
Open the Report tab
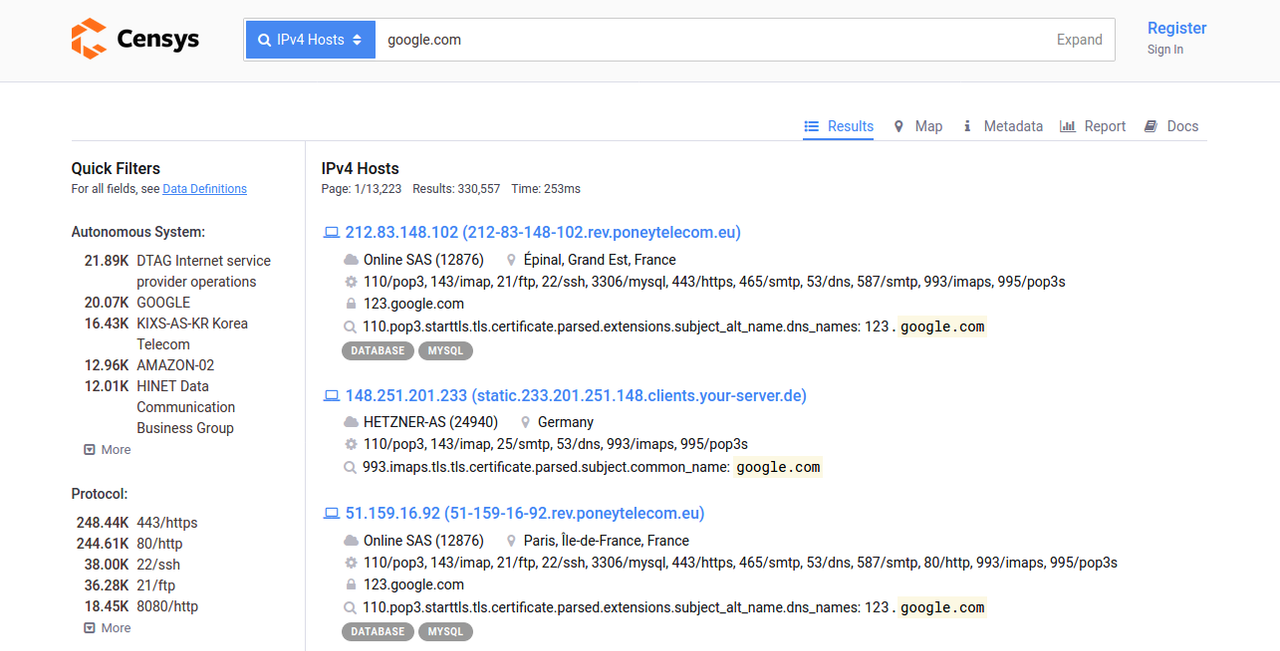point(1092,126)
